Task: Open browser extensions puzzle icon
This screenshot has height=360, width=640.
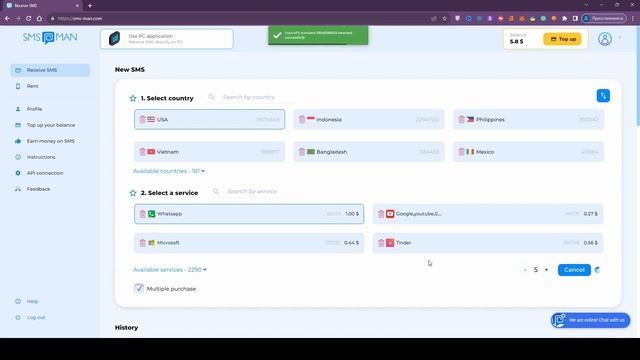Action: [564, 18]
